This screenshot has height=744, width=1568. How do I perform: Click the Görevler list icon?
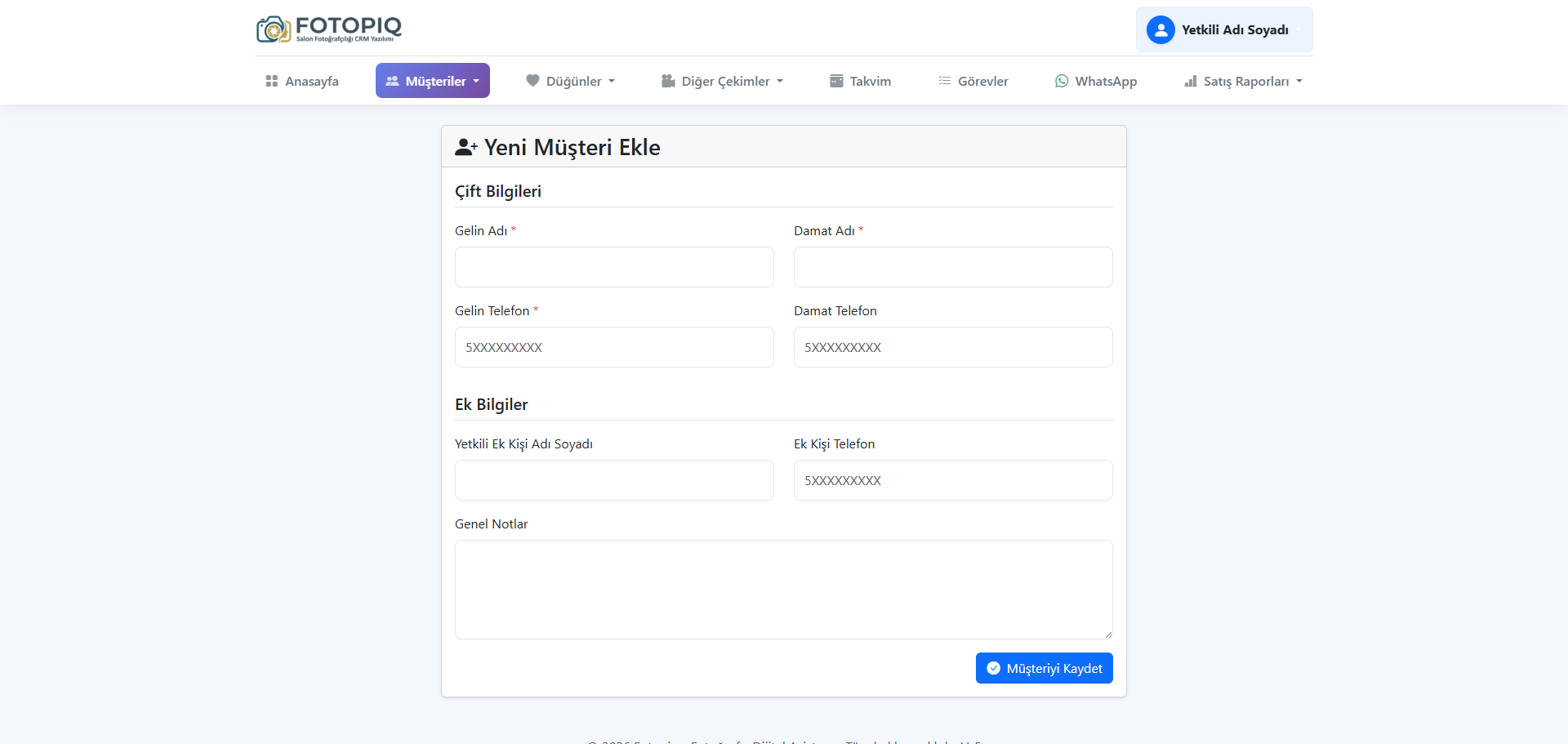(944, 81)
